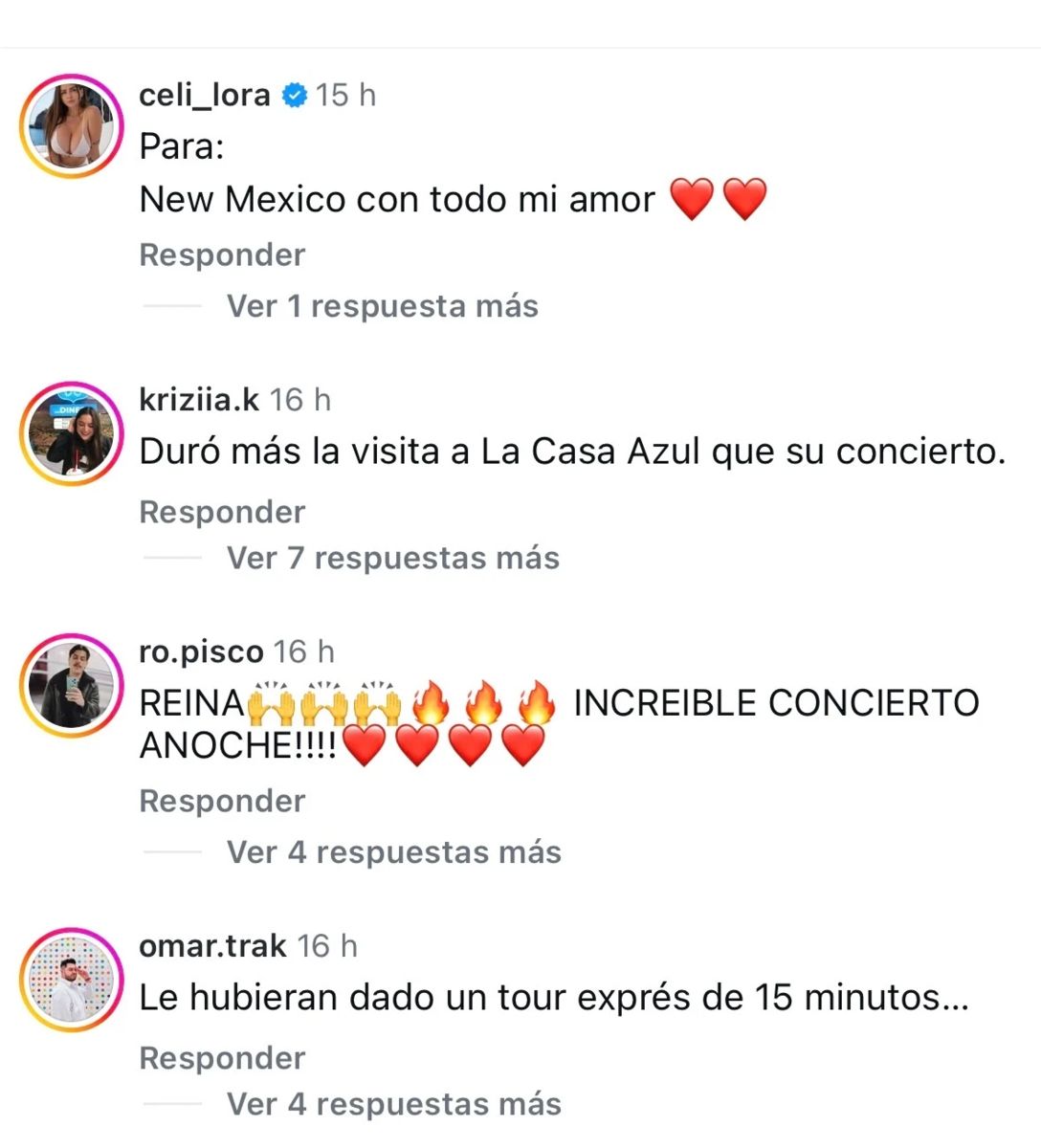
Task: Expand 'Ver 4 respuestas más' under omar.trak
Action: 393,1104
